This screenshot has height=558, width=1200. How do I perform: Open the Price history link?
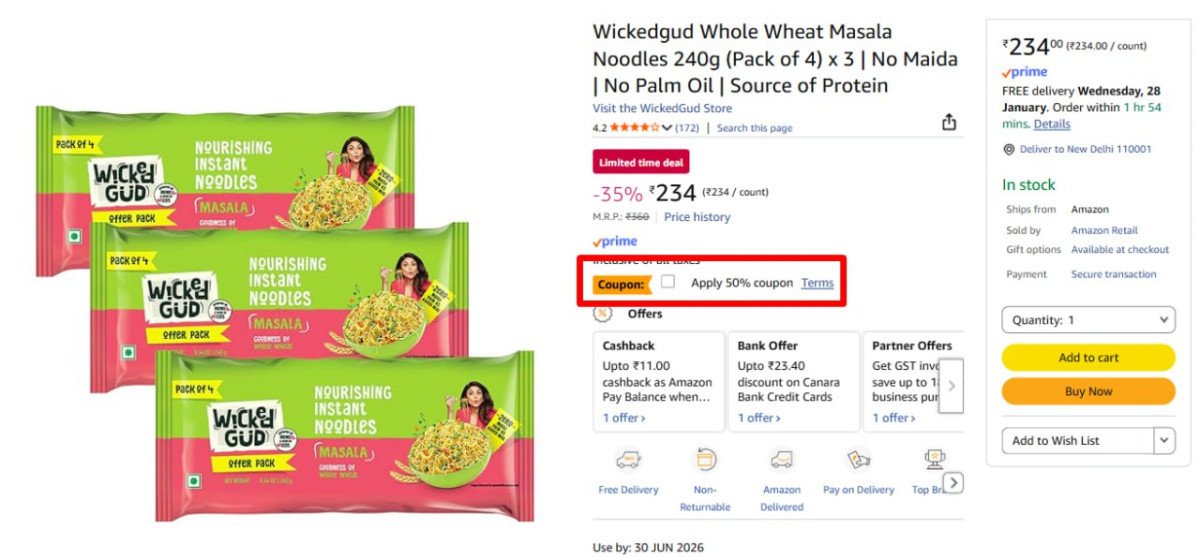(697, 217)
